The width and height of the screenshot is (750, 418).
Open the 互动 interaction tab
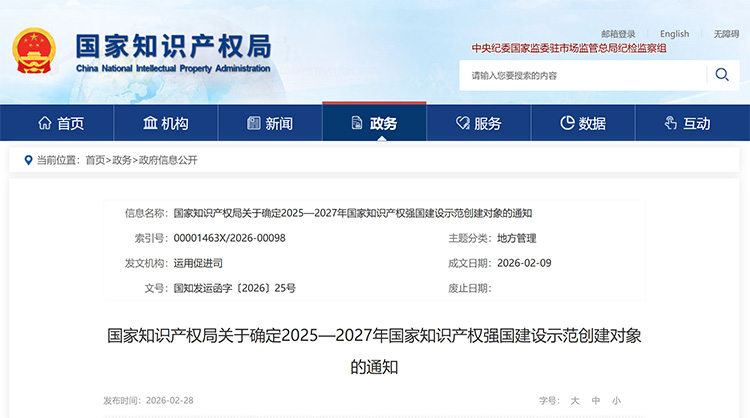pyautogui.click(x=686, y=123)
